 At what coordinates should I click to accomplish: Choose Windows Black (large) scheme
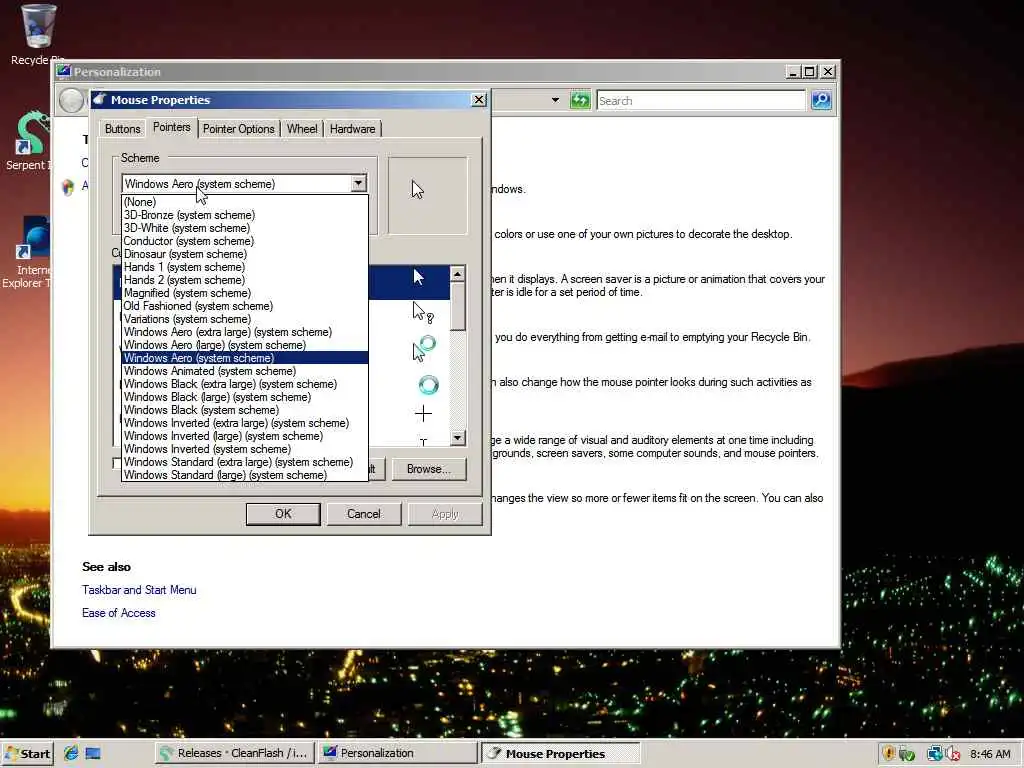(x=245, y=397)
